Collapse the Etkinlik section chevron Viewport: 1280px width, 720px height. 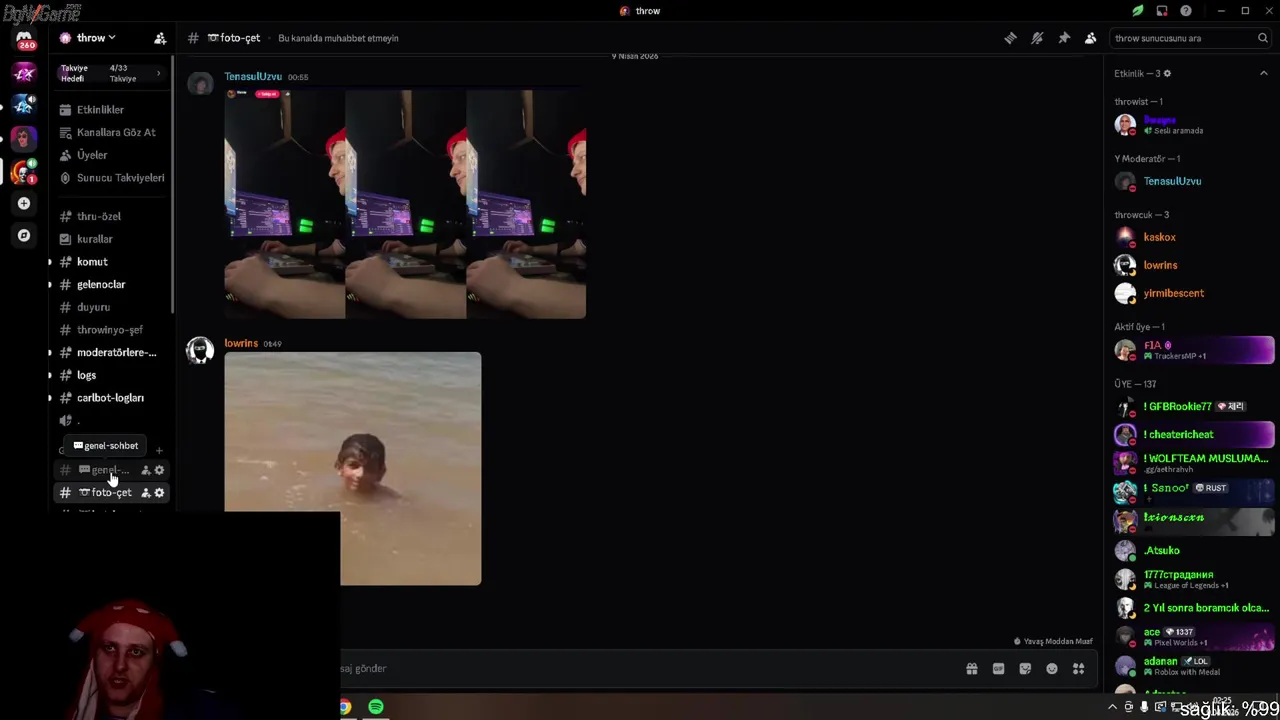pyautogui.click(x=1263, y=73)
